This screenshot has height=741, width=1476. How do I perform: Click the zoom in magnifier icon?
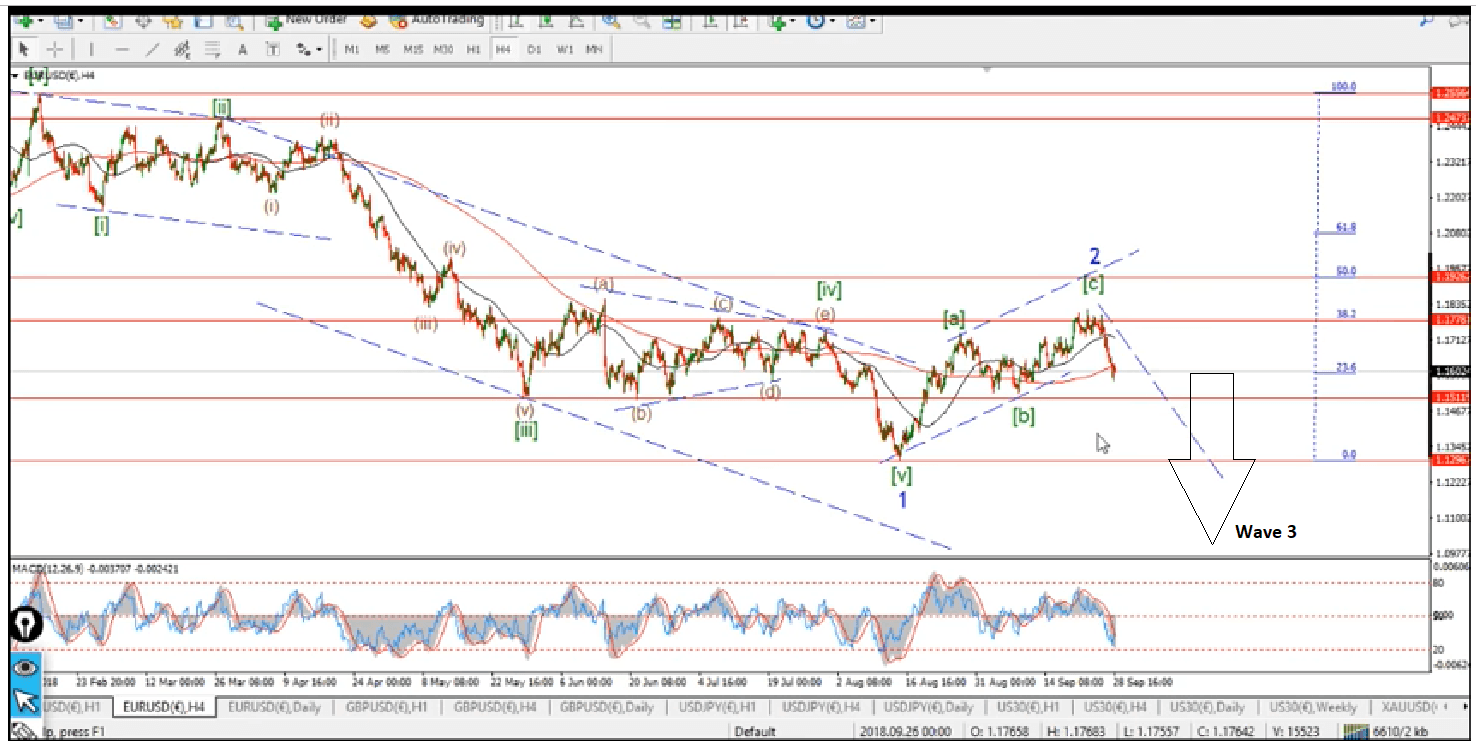[x=609, y=20]
